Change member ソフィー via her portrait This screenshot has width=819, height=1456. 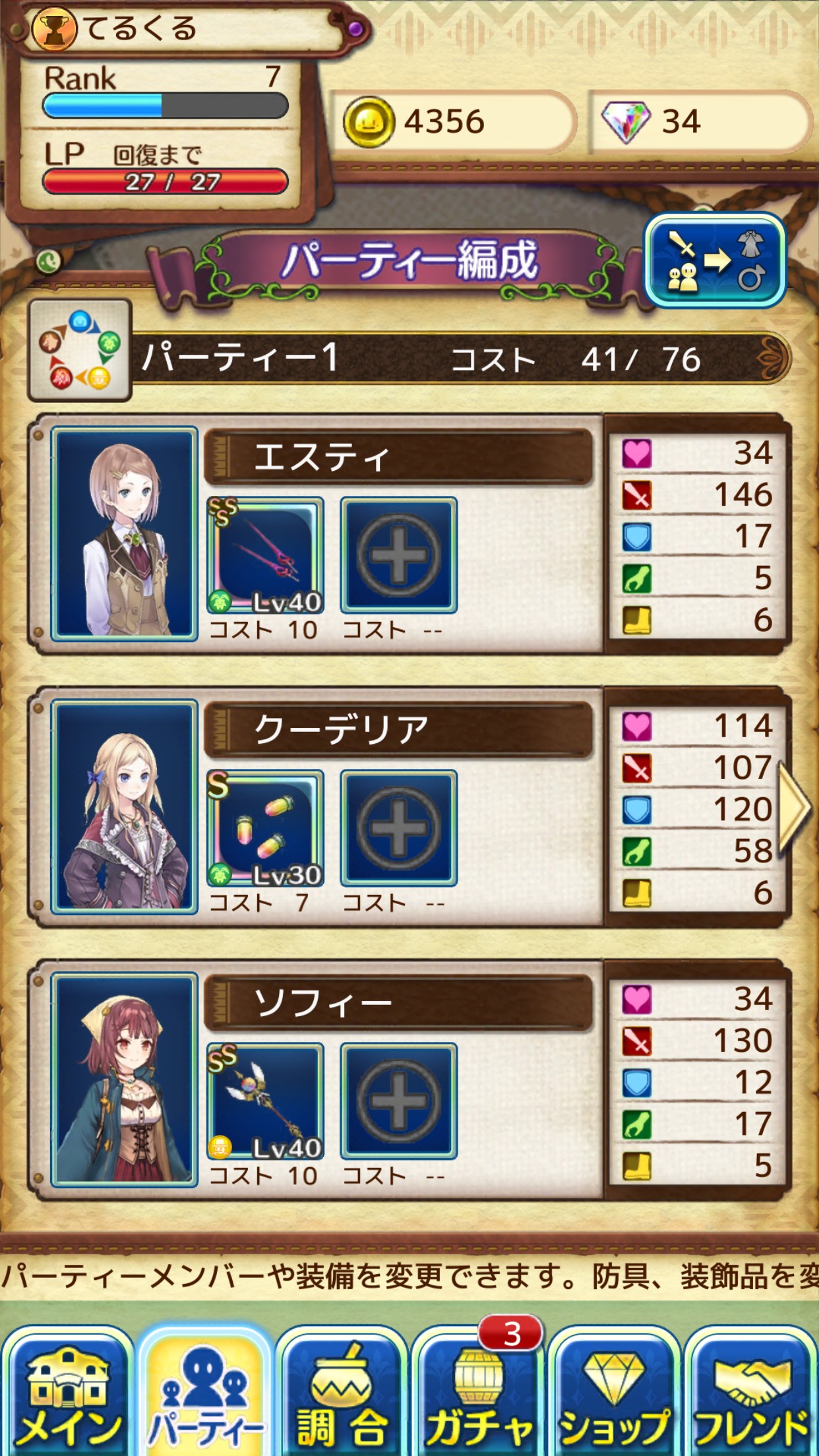pyautogui.click(x=125, y=1079)
